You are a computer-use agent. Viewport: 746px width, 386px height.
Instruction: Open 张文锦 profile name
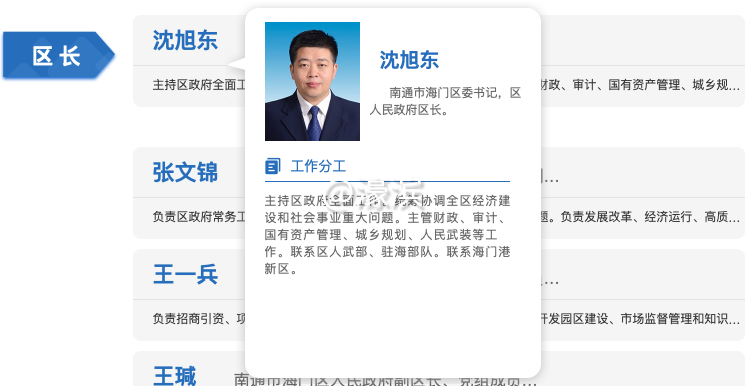[x=185, y=172]
